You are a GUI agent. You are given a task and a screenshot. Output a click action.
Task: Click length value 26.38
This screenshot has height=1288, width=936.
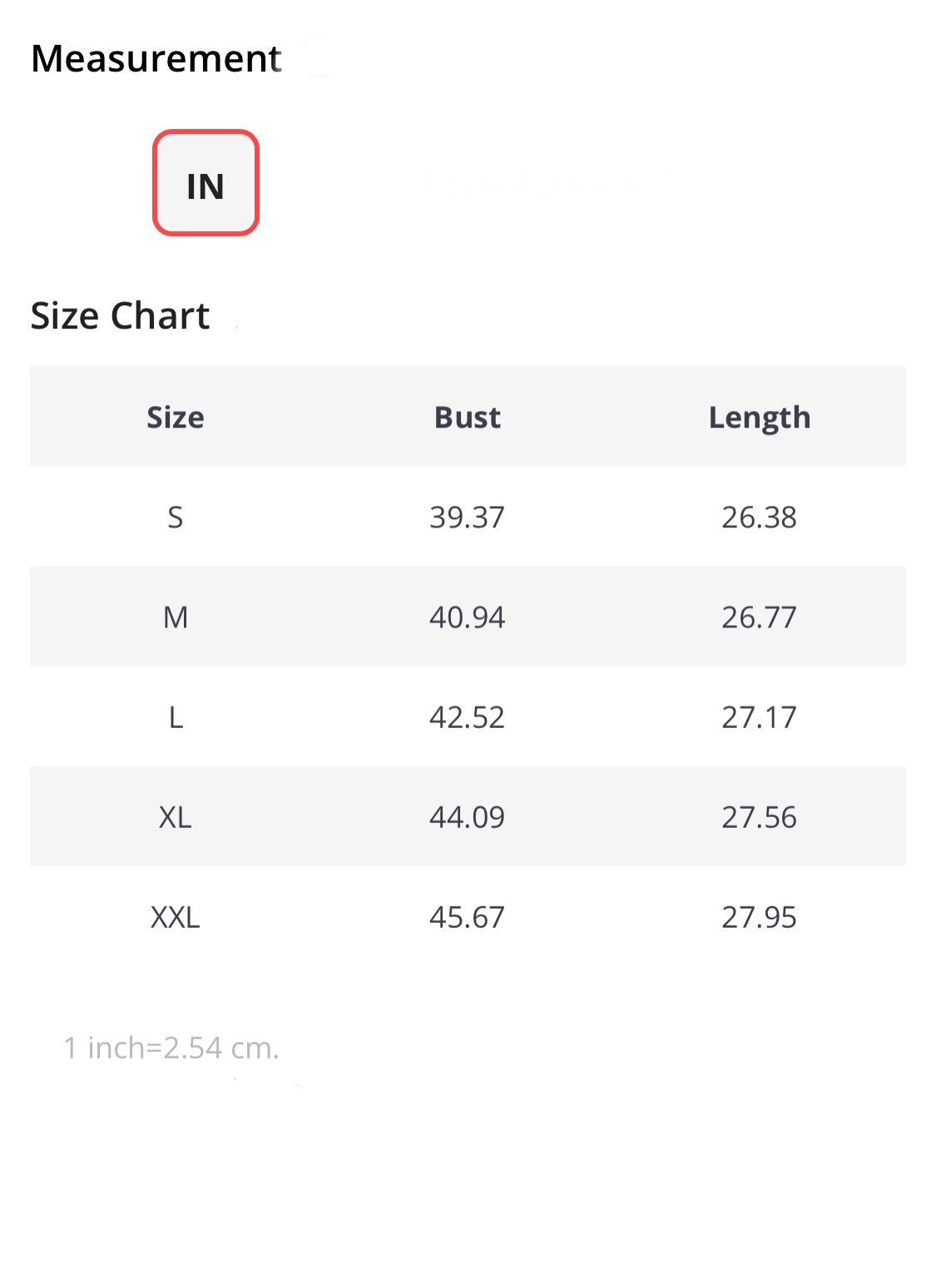[759, 518]
